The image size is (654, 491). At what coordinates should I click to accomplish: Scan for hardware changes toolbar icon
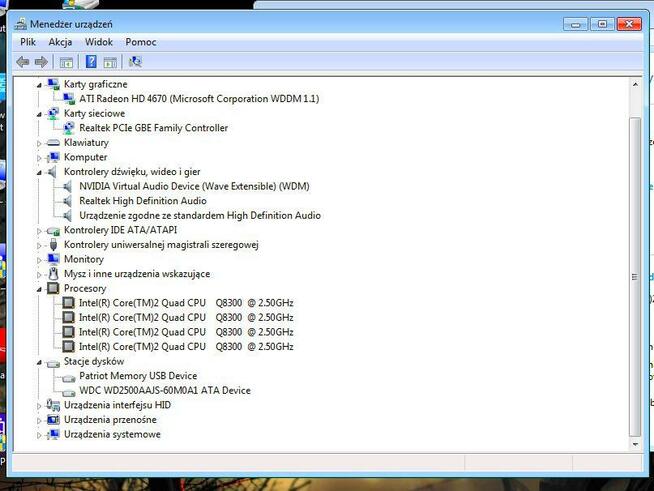(135, 62)
